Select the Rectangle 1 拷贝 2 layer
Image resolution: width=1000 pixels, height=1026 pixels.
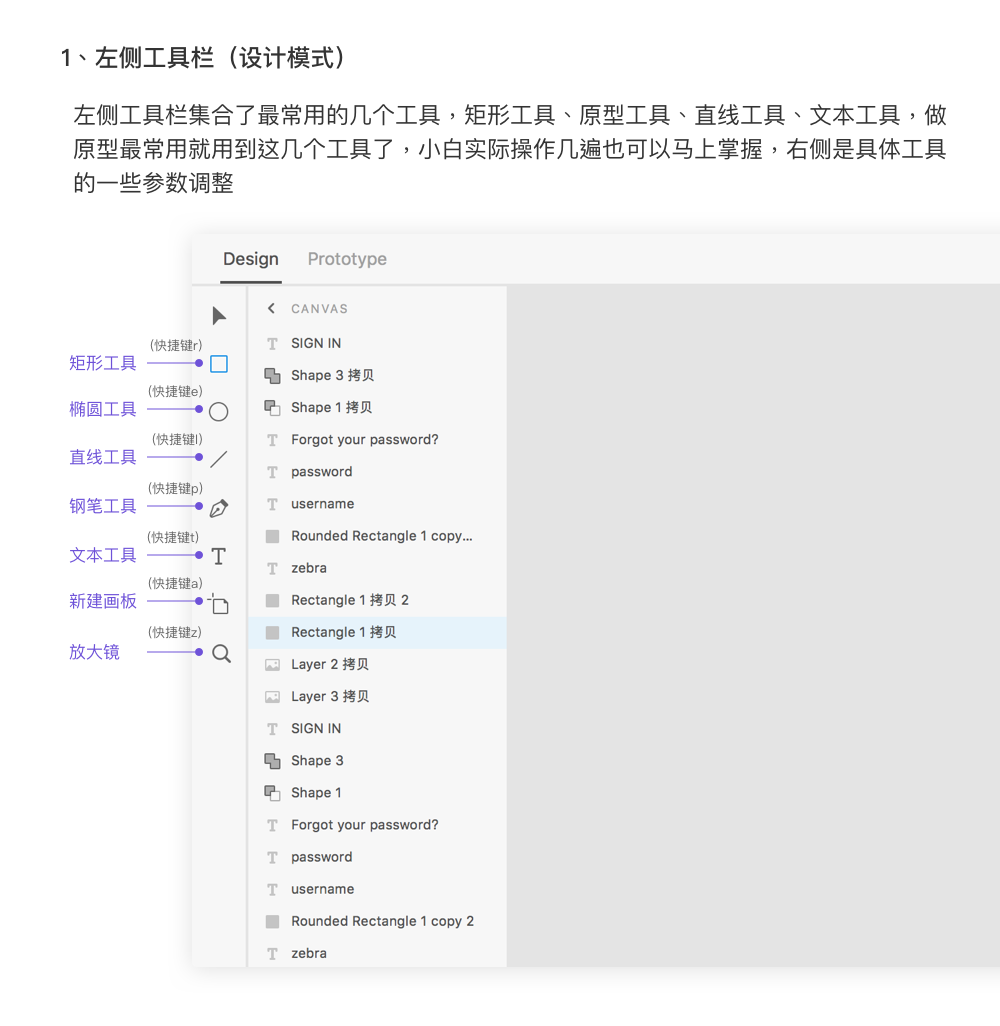(377, 600)
